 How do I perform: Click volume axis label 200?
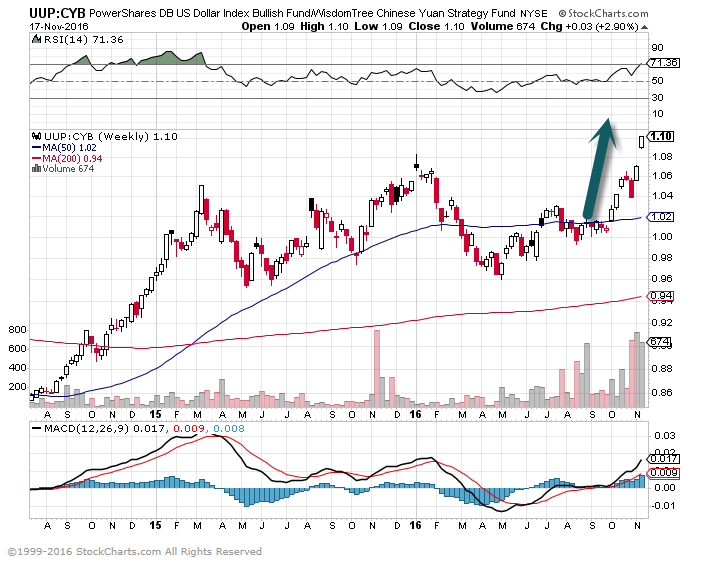18,387
